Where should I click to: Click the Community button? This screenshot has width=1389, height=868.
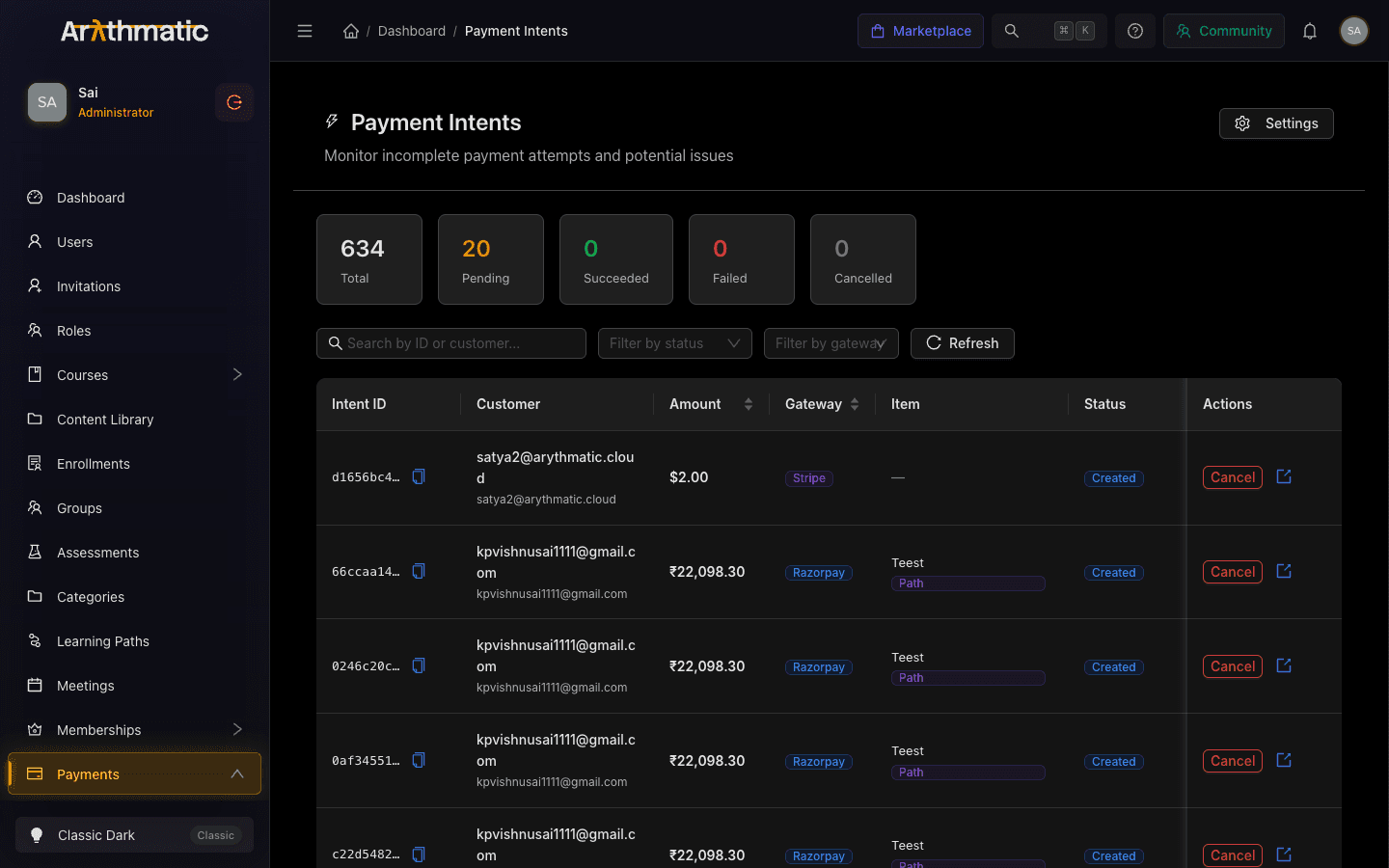(1224, 31)
